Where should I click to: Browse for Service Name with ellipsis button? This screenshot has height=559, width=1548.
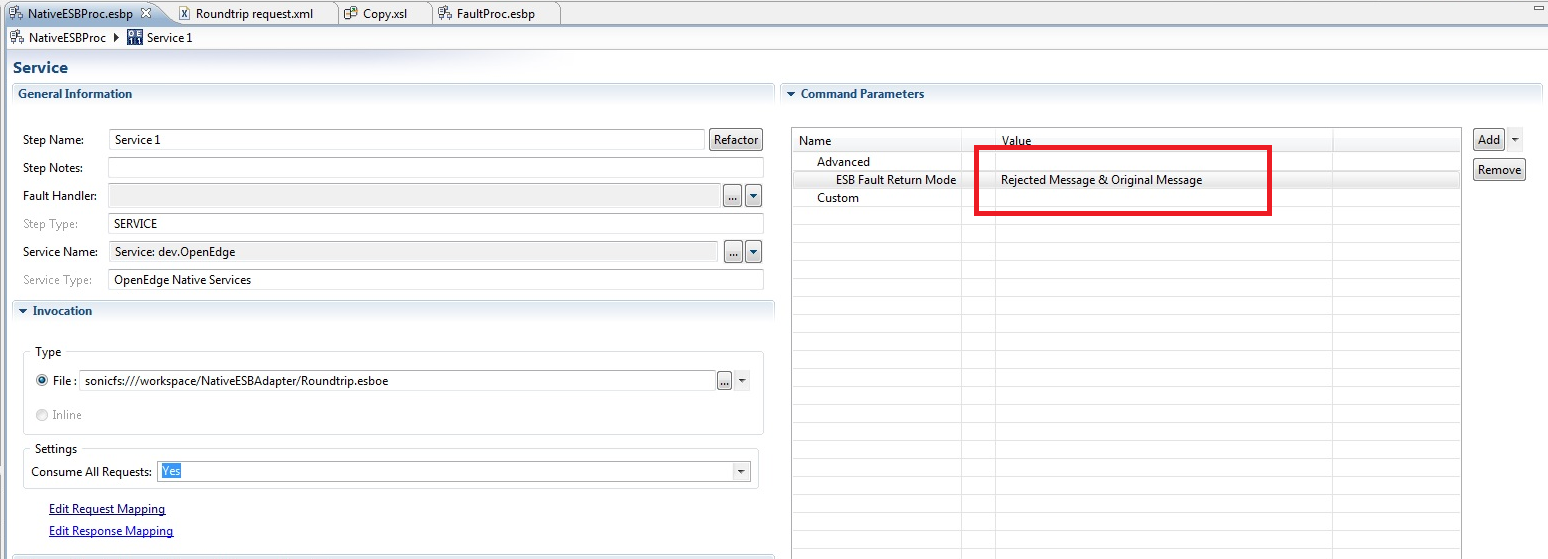(x=733, y=252)
